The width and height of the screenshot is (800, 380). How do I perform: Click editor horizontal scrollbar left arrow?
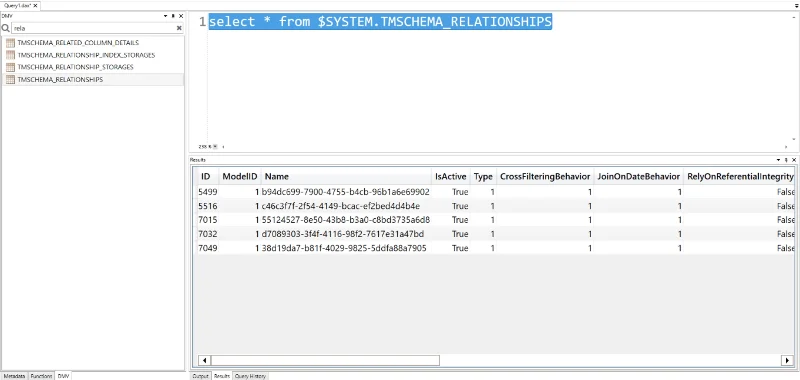click(x=223, y=146)
